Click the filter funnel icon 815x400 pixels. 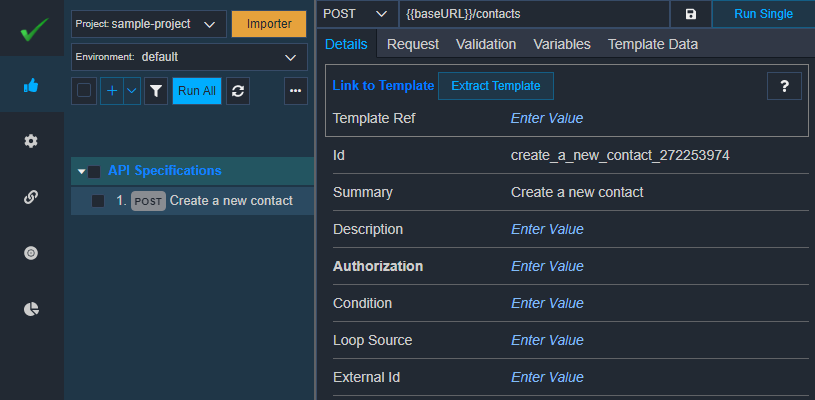tap(156, 91)
